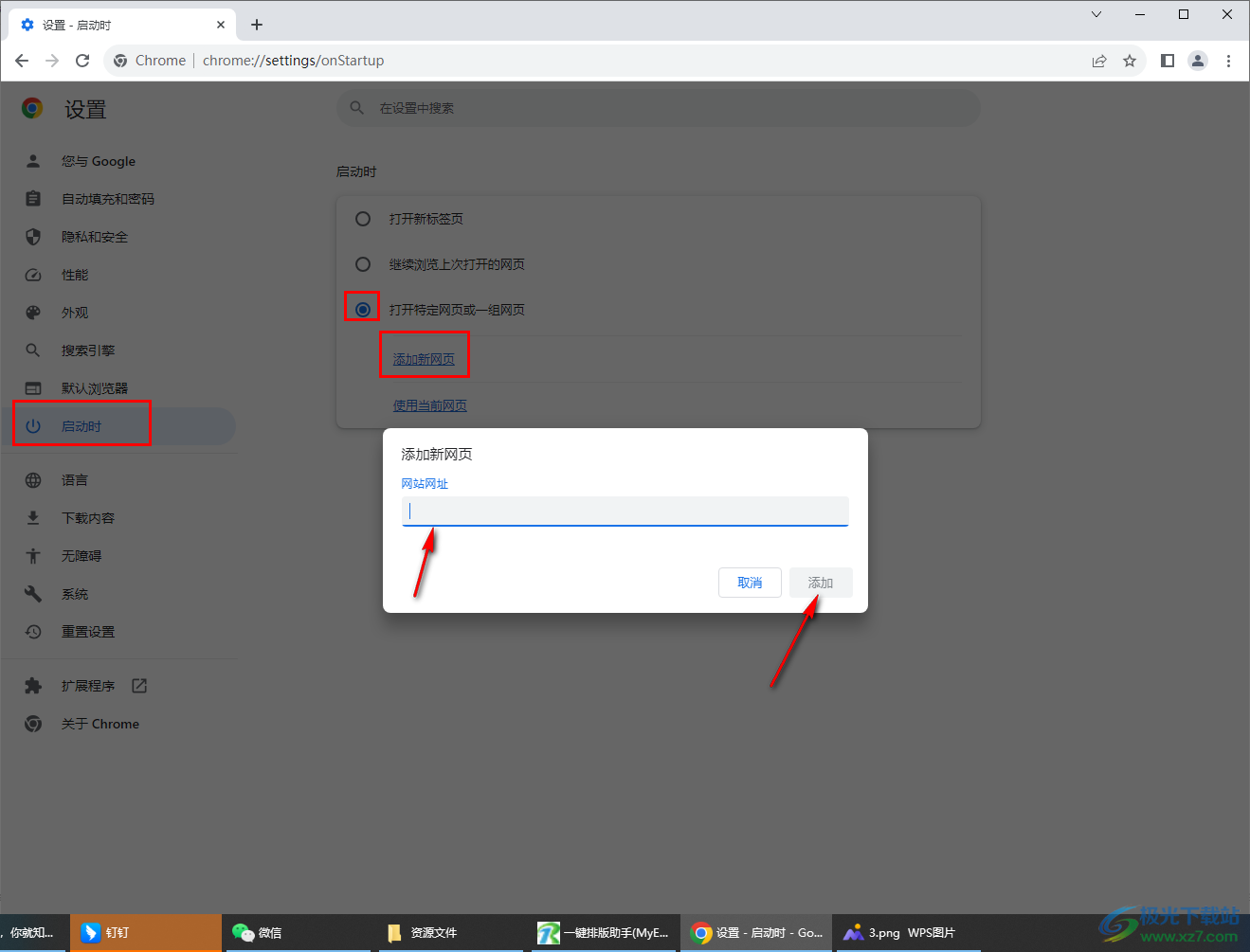Click external link icon beside 扩展程序
This screenshot has width=1250, height=952.
(139, 686)
